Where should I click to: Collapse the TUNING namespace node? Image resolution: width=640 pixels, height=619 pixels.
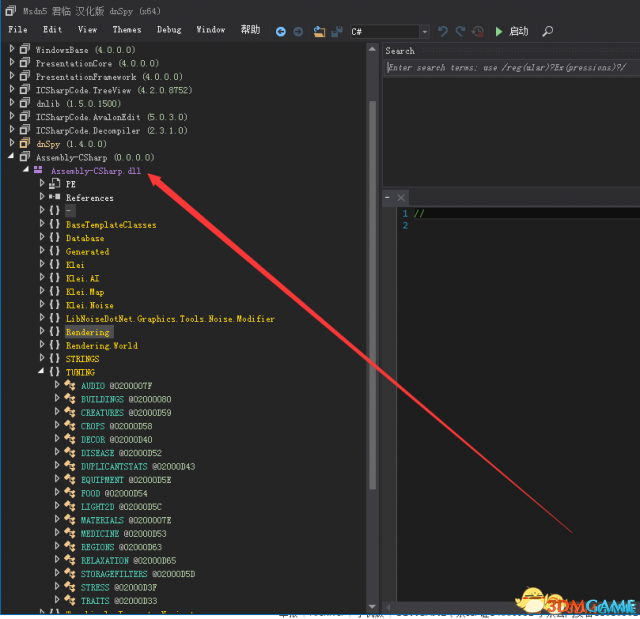point(41,371)
